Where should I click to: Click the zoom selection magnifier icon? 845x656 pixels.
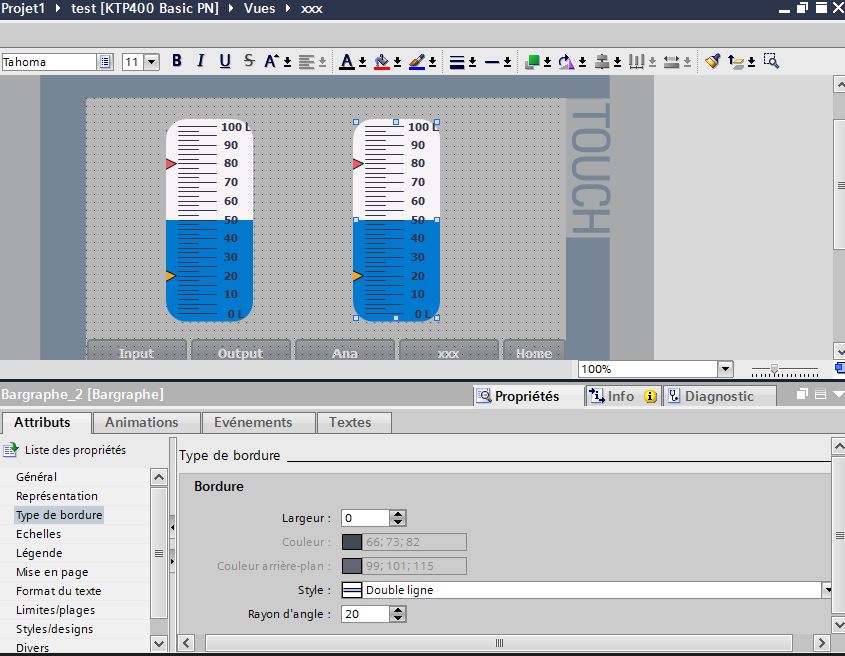(771, 61)
